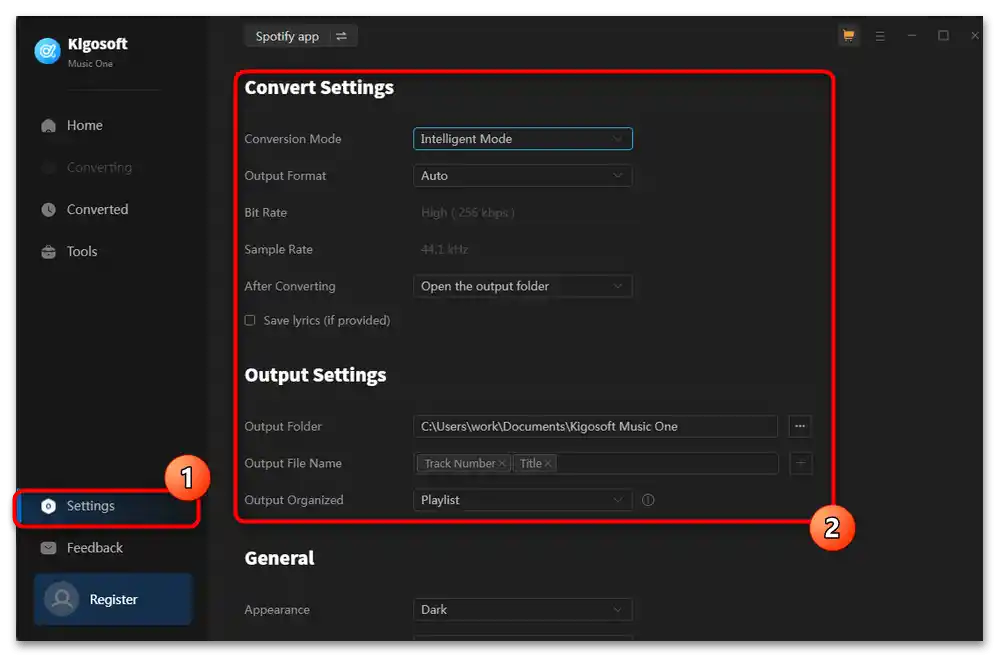Open the Conversion Mode dropdown
This screenshot has height=657, width=999.
click(x=522, y=139)
